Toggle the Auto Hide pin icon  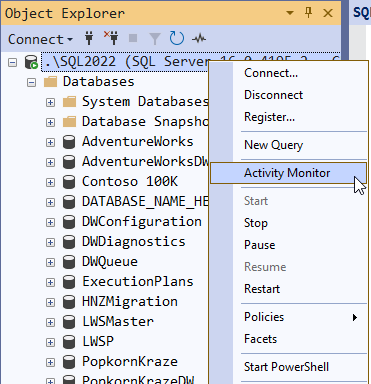tap(309, 13)
